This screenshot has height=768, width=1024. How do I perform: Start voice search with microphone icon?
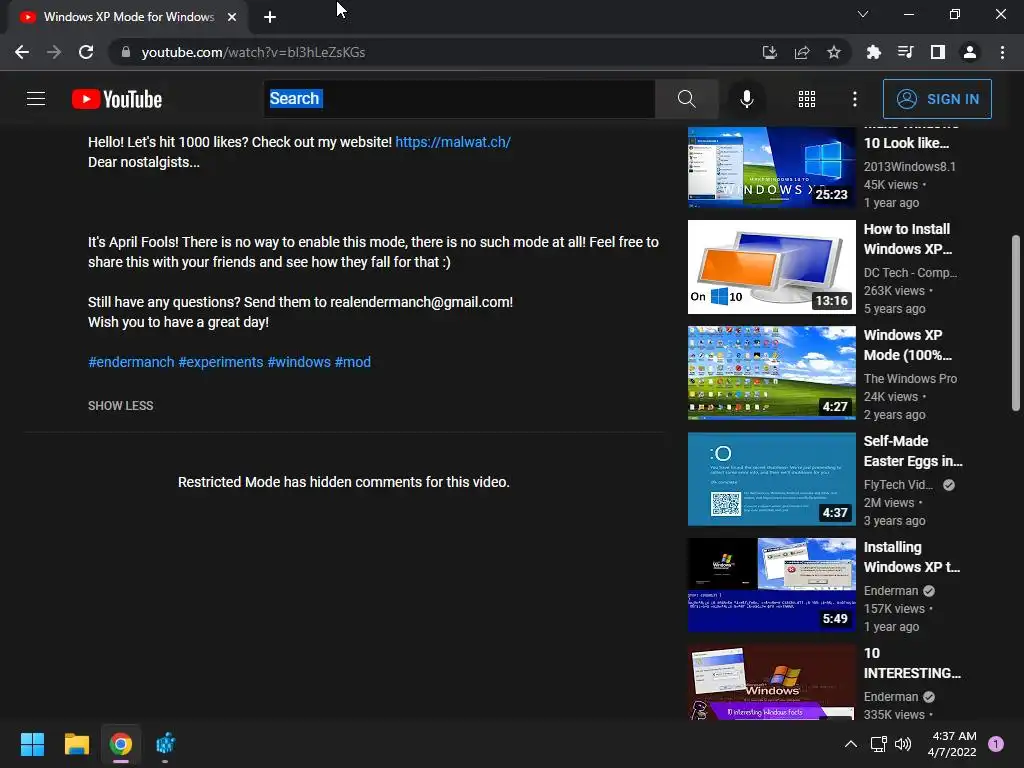coord(746,99)
